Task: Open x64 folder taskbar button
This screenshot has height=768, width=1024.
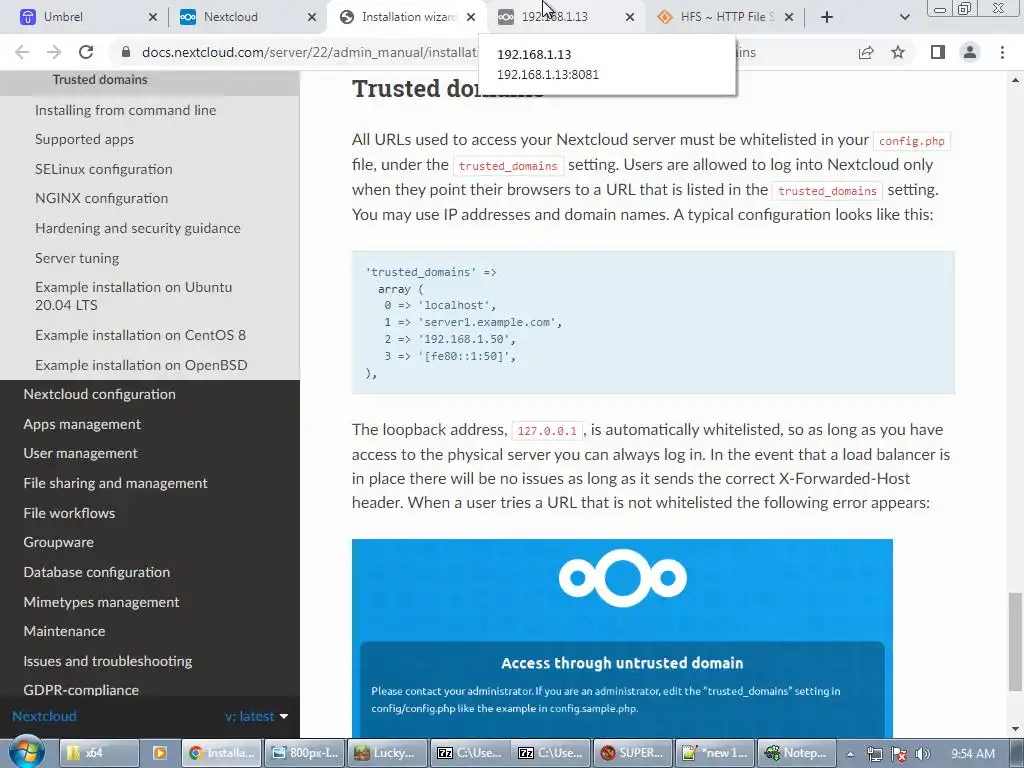Action: pos(99,753)
